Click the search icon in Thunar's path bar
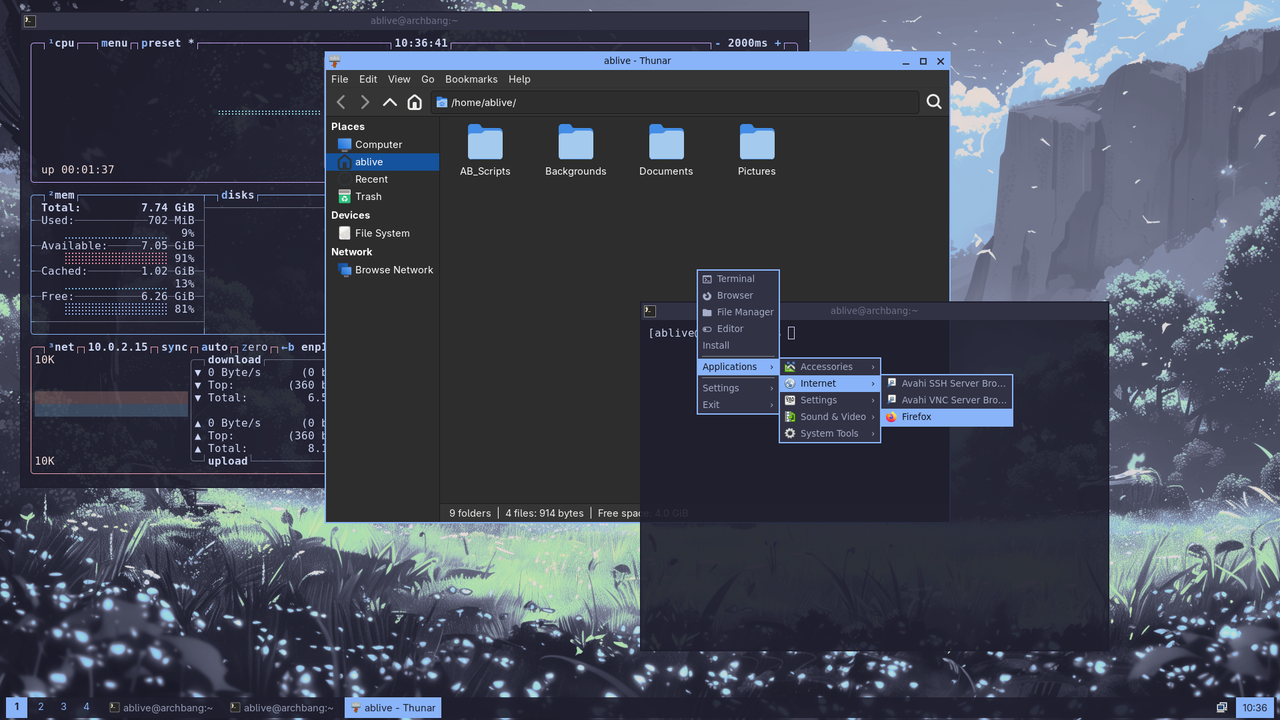This screenshot has height=720, width=1280. 933,102
